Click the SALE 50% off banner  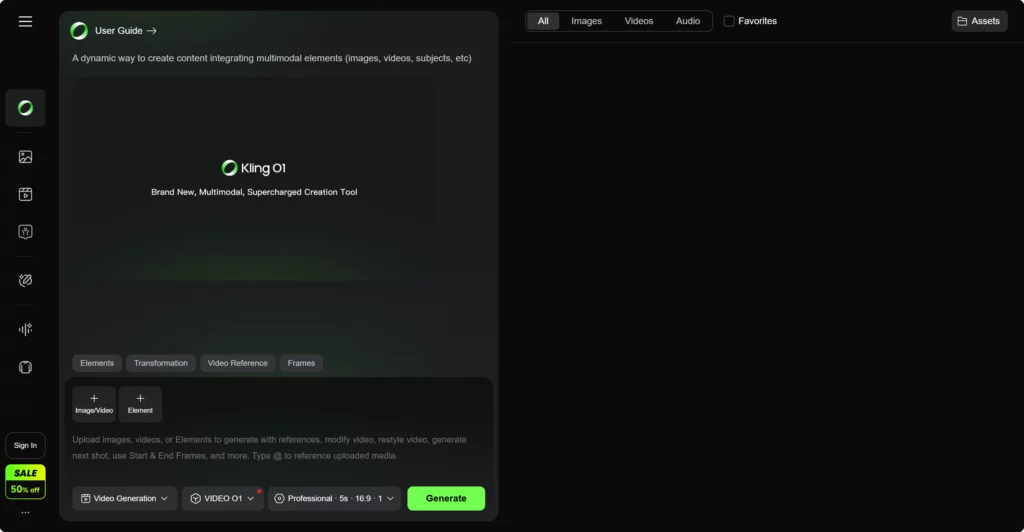click(25, 482)
